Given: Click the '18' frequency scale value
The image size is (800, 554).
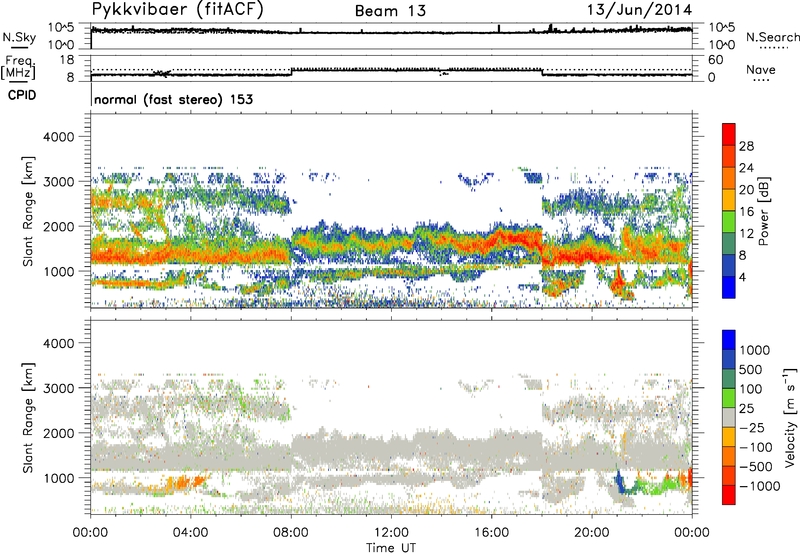Looking at the screenshot, I should click(66, 60).
